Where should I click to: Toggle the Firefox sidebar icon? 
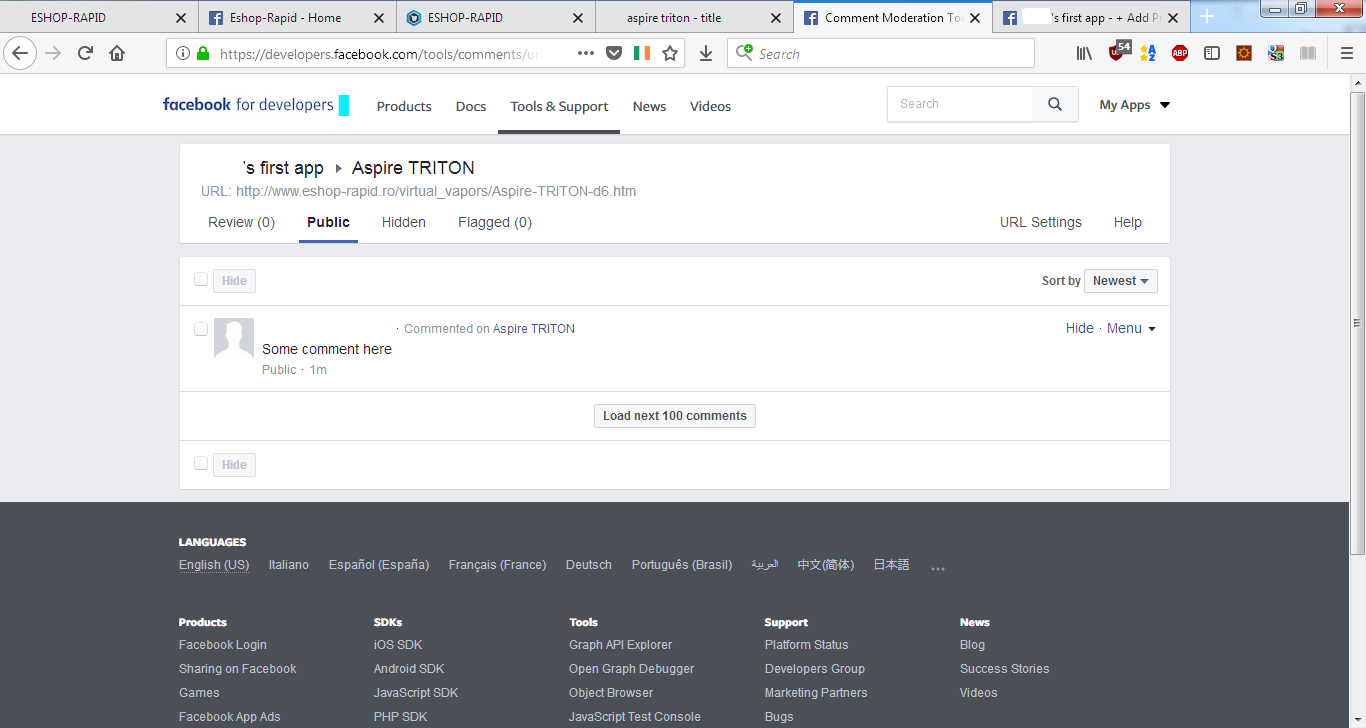tap(1212, 54)
